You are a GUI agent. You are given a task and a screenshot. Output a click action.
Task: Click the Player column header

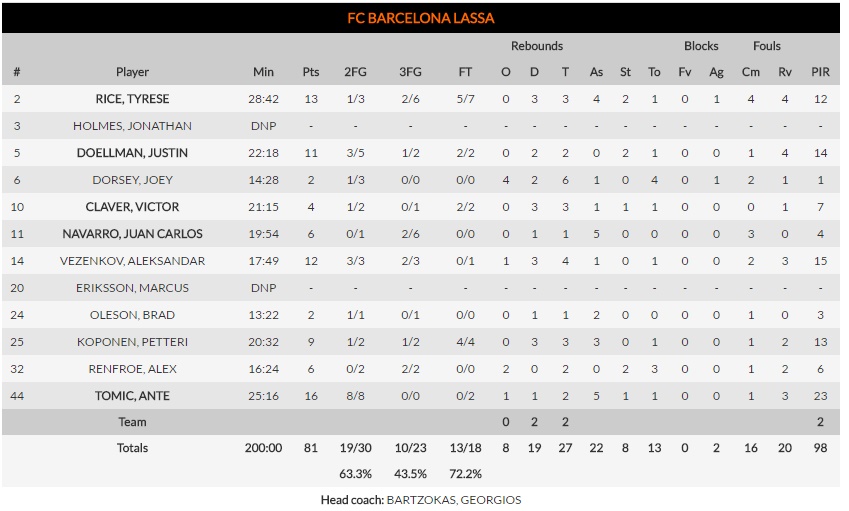132,72
